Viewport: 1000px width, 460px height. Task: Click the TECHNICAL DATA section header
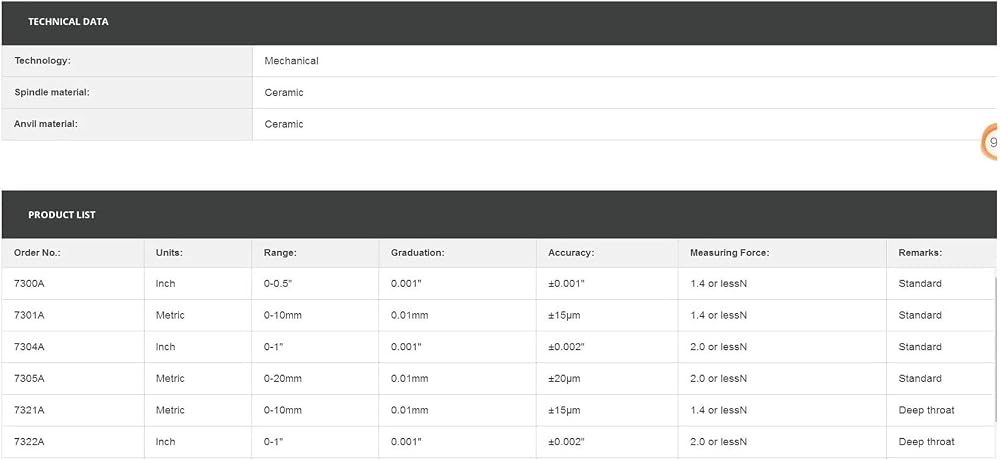click(499, 22)
